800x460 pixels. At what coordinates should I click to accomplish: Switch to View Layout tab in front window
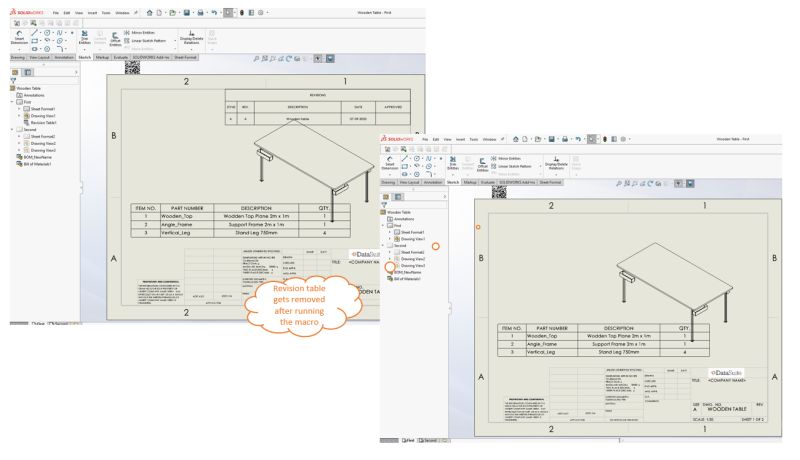click(409, 182)
